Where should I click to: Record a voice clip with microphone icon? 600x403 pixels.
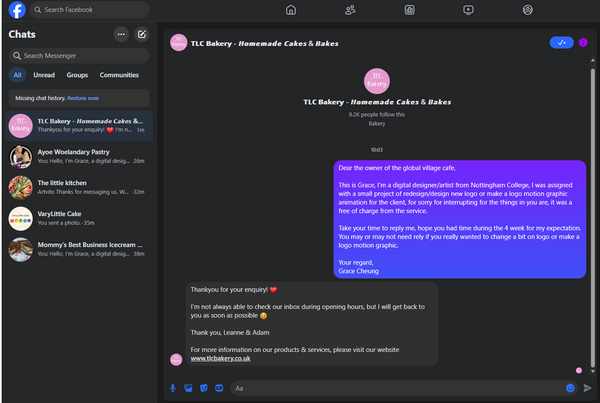click(x=173, y=388)
